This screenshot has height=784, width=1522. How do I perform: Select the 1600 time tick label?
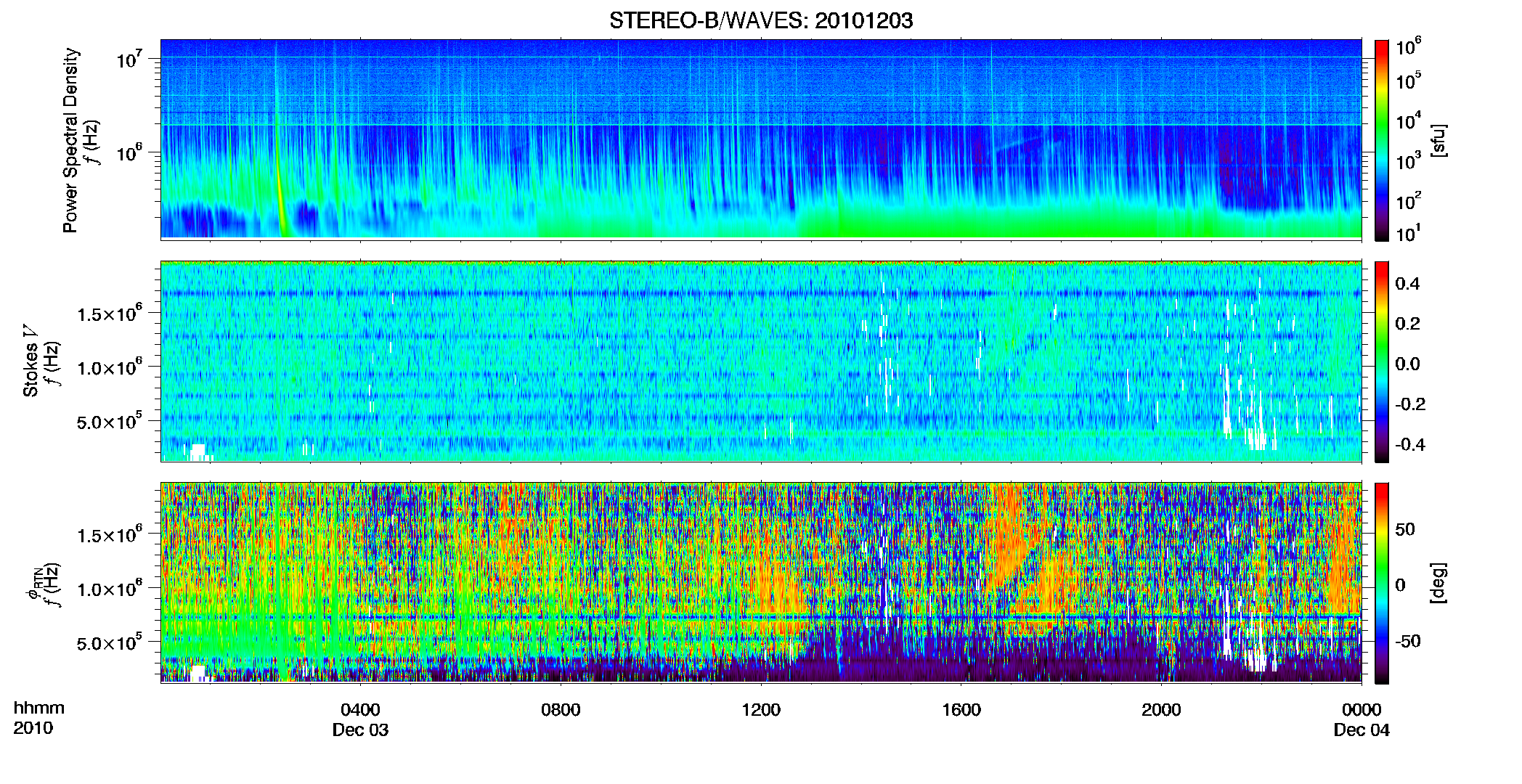coord(961,709)
